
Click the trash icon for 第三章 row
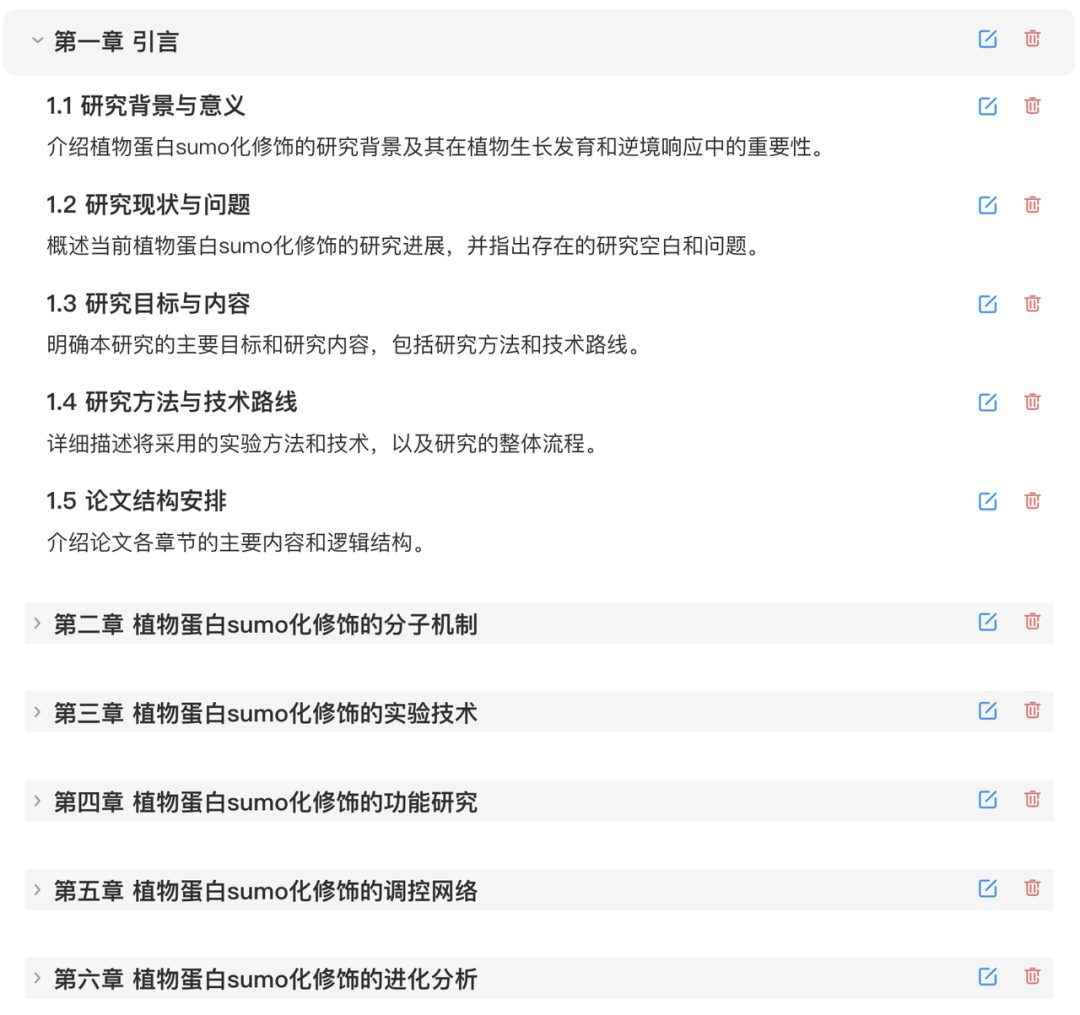[1033, 710]
